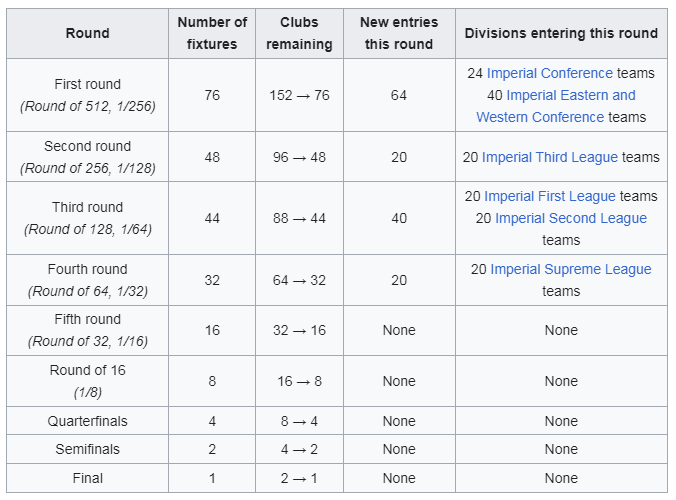The image size is (676, 500).
Task: Click the 152 → 76 clubs remaining cell
Action: pyautogui.click(x=299, y=95)
